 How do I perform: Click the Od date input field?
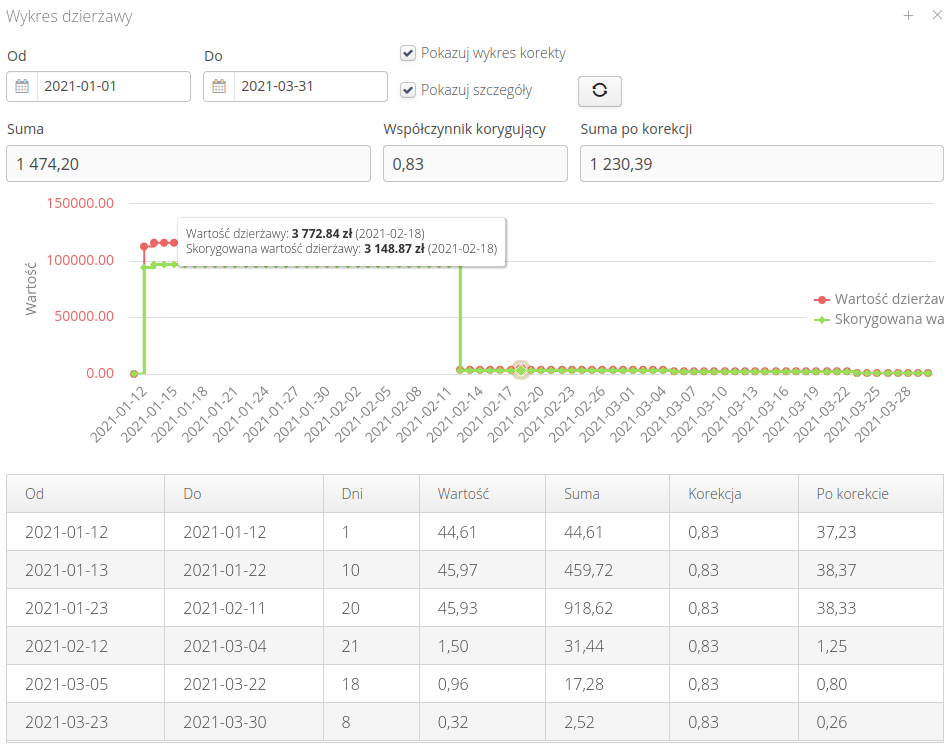(x=113, y=87)
